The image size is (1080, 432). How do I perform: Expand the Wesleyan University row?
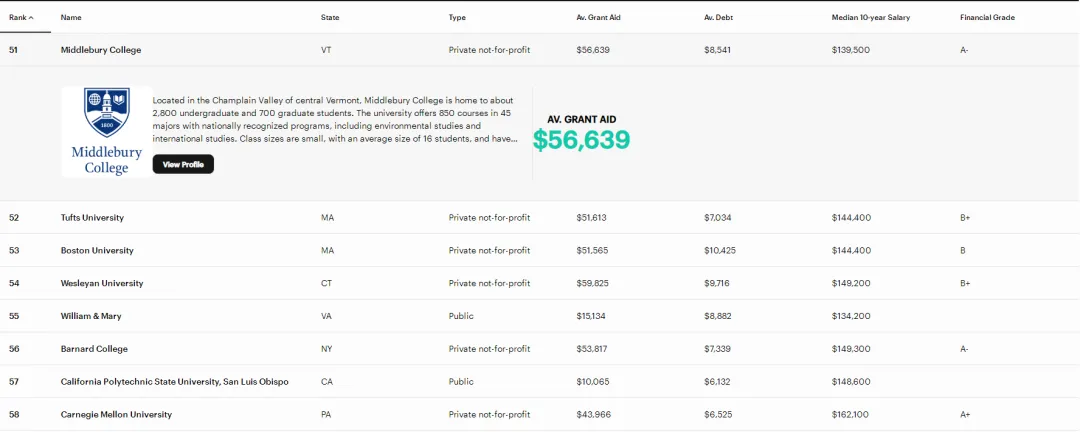click(101, 284)
